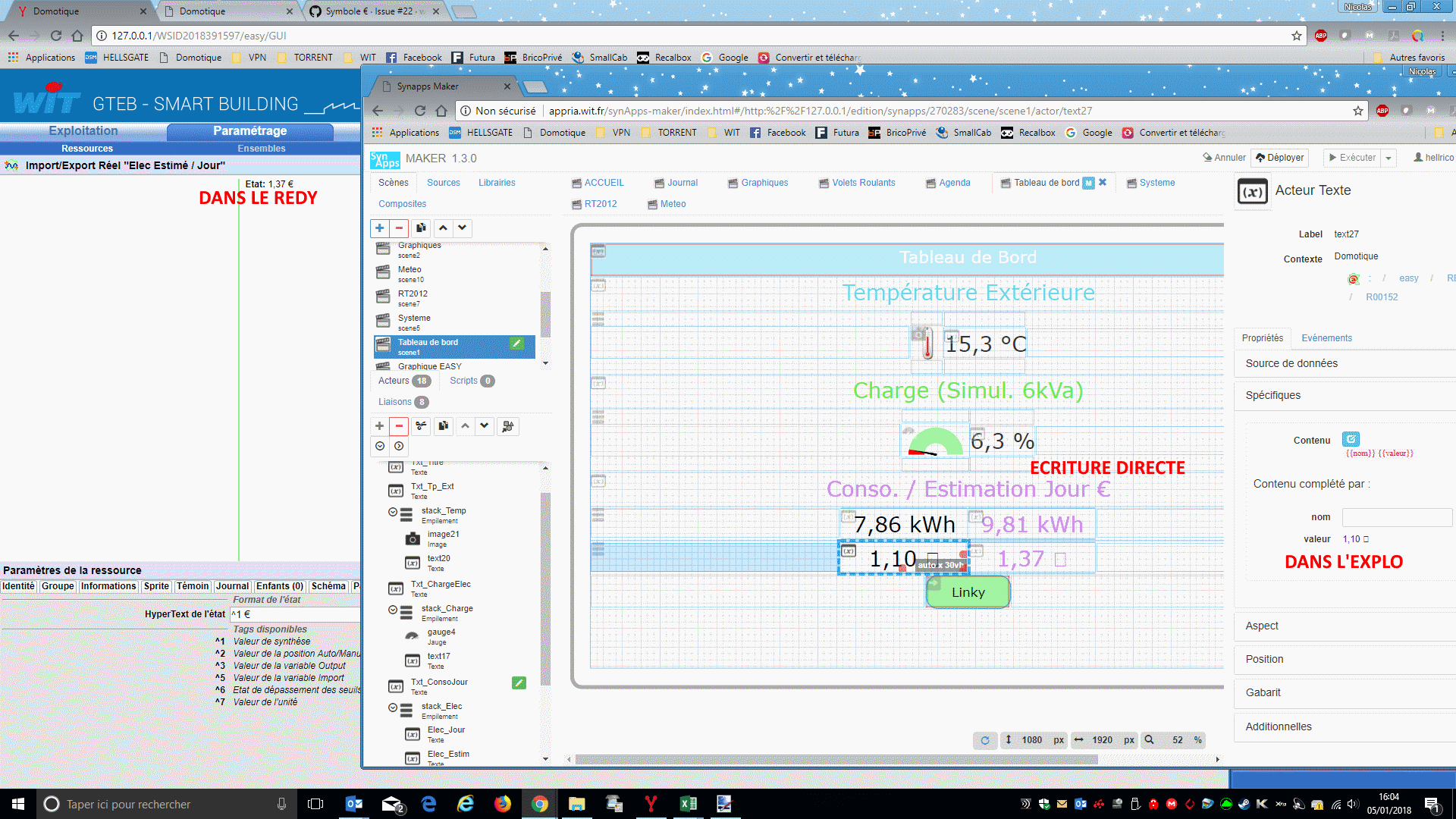Collapse the stack_Charge group
Image resolution: width=1456 pixels, height=819 pixels.
pos(393,610)
